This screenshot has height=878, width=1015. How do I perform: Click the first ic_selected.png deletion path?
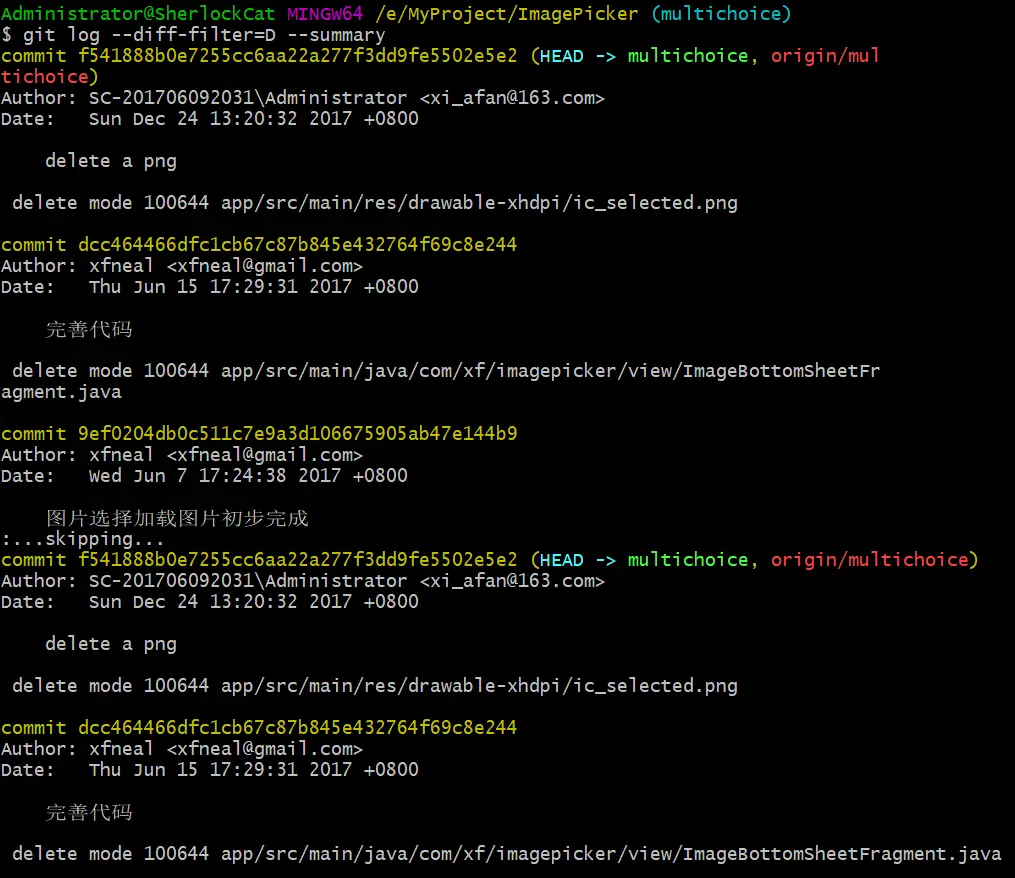pos(479,203)
